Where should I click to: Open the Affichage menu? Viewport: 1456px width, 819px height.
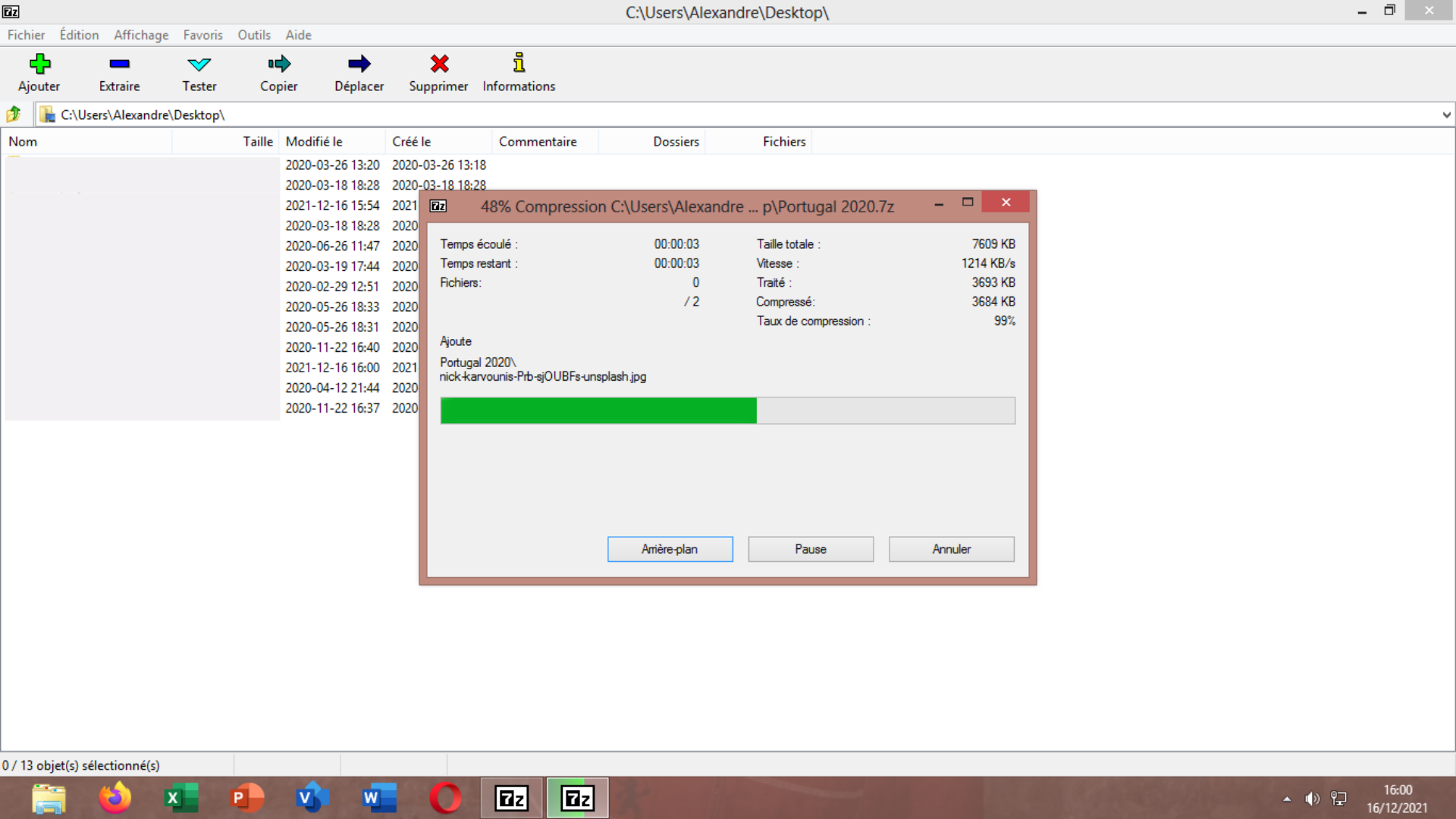click(x=141, y=35)
